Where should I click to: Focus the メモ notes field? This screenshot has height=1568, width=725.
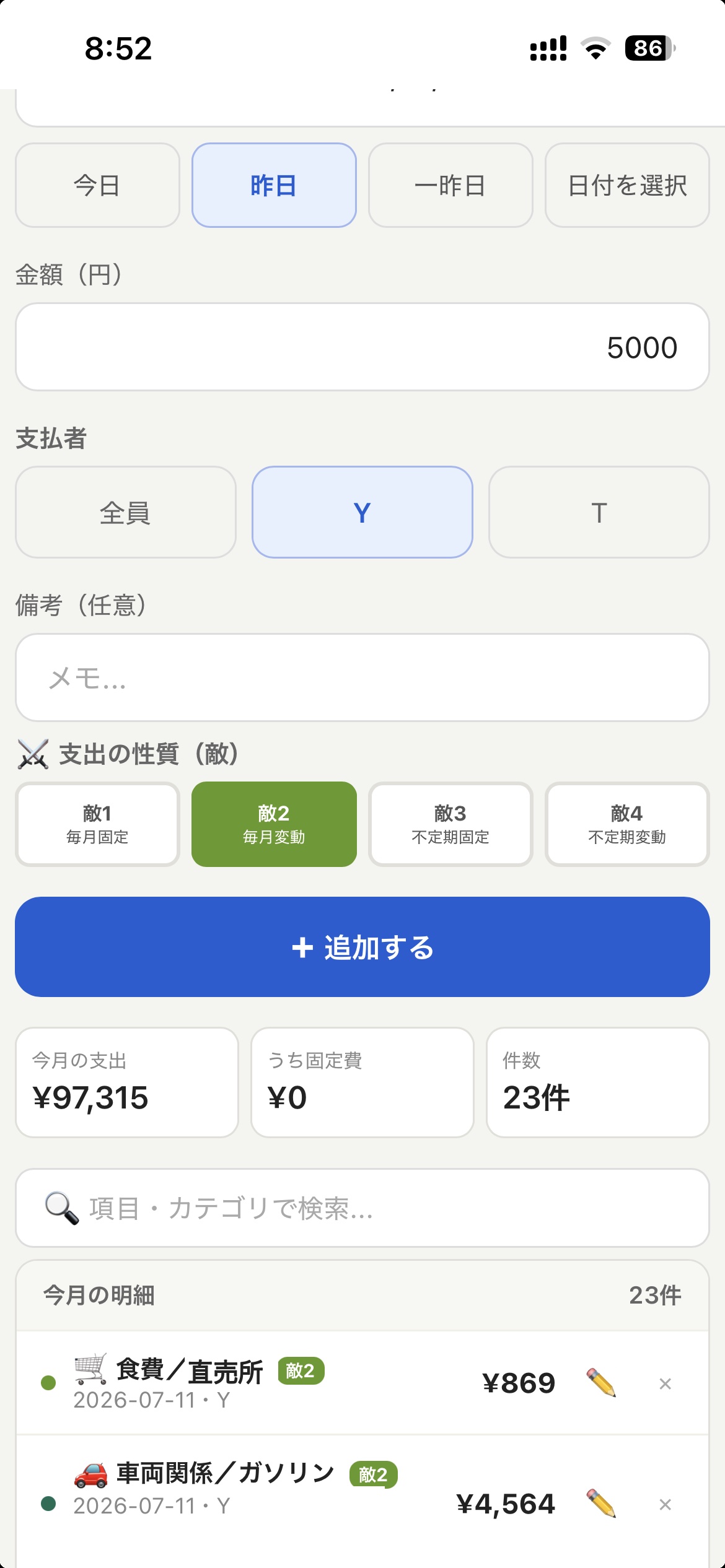coord(362,677)
